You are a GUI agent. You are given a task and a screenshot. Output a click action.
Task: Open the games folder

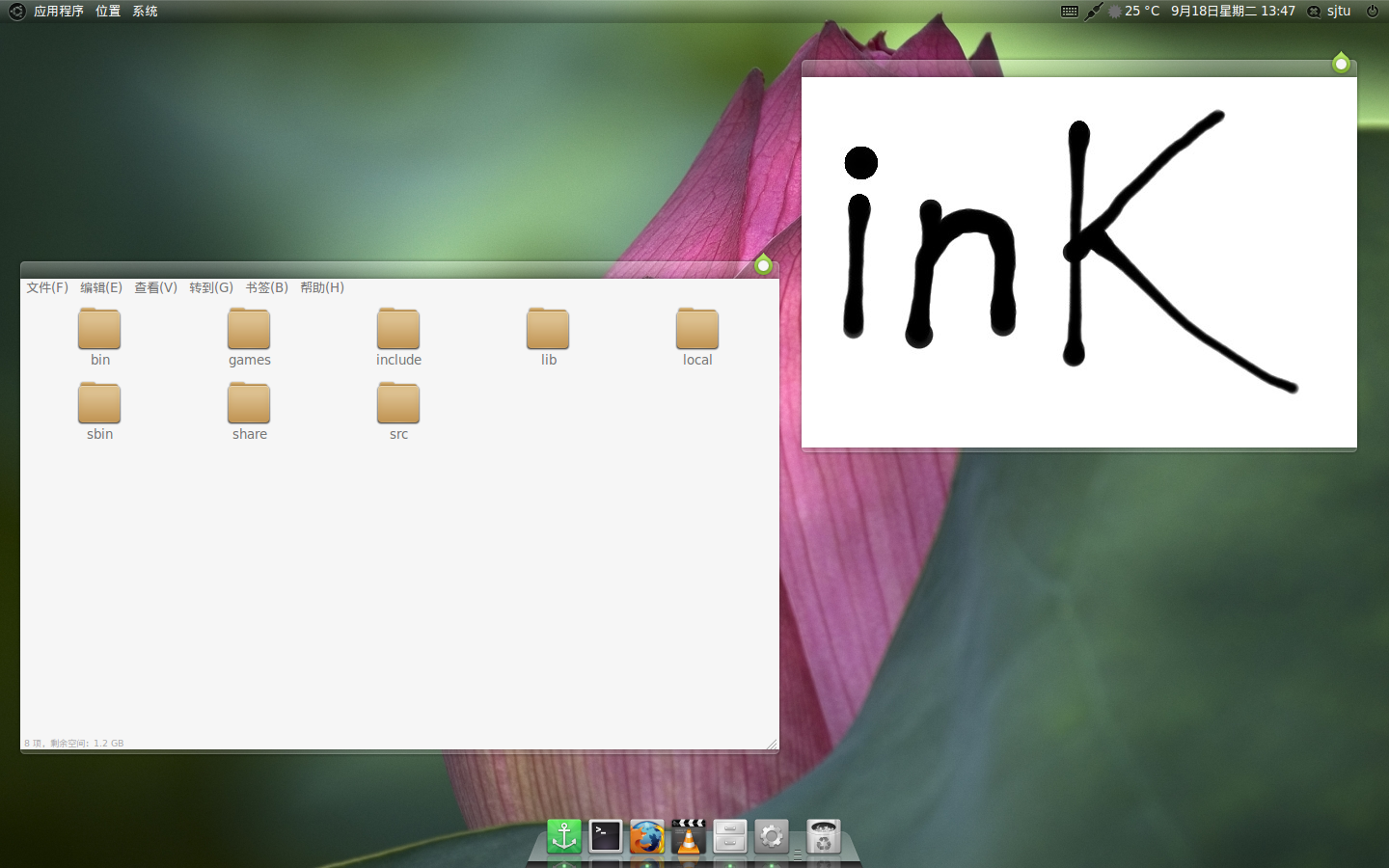(x=249, y=337)
